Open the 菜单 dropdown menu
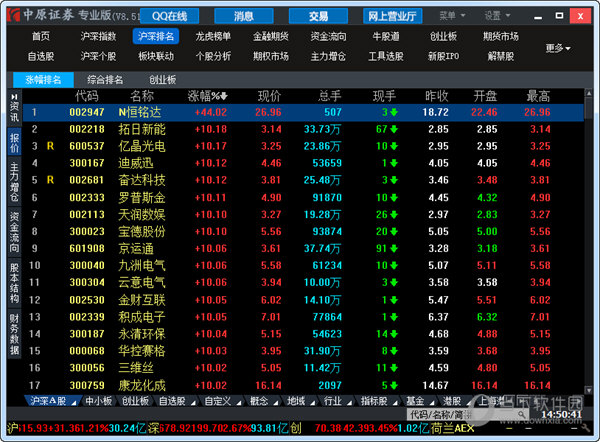 click(x=452, y=16)
